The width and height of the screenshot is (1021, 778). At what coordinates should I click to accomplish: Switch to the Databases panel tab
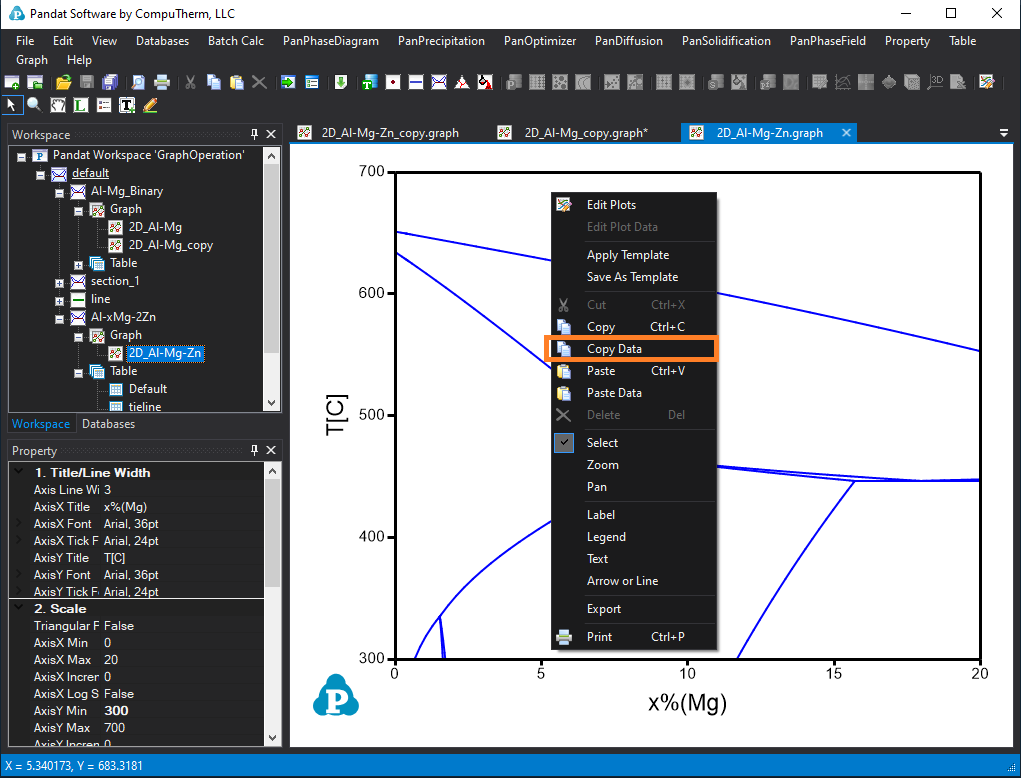108,424
